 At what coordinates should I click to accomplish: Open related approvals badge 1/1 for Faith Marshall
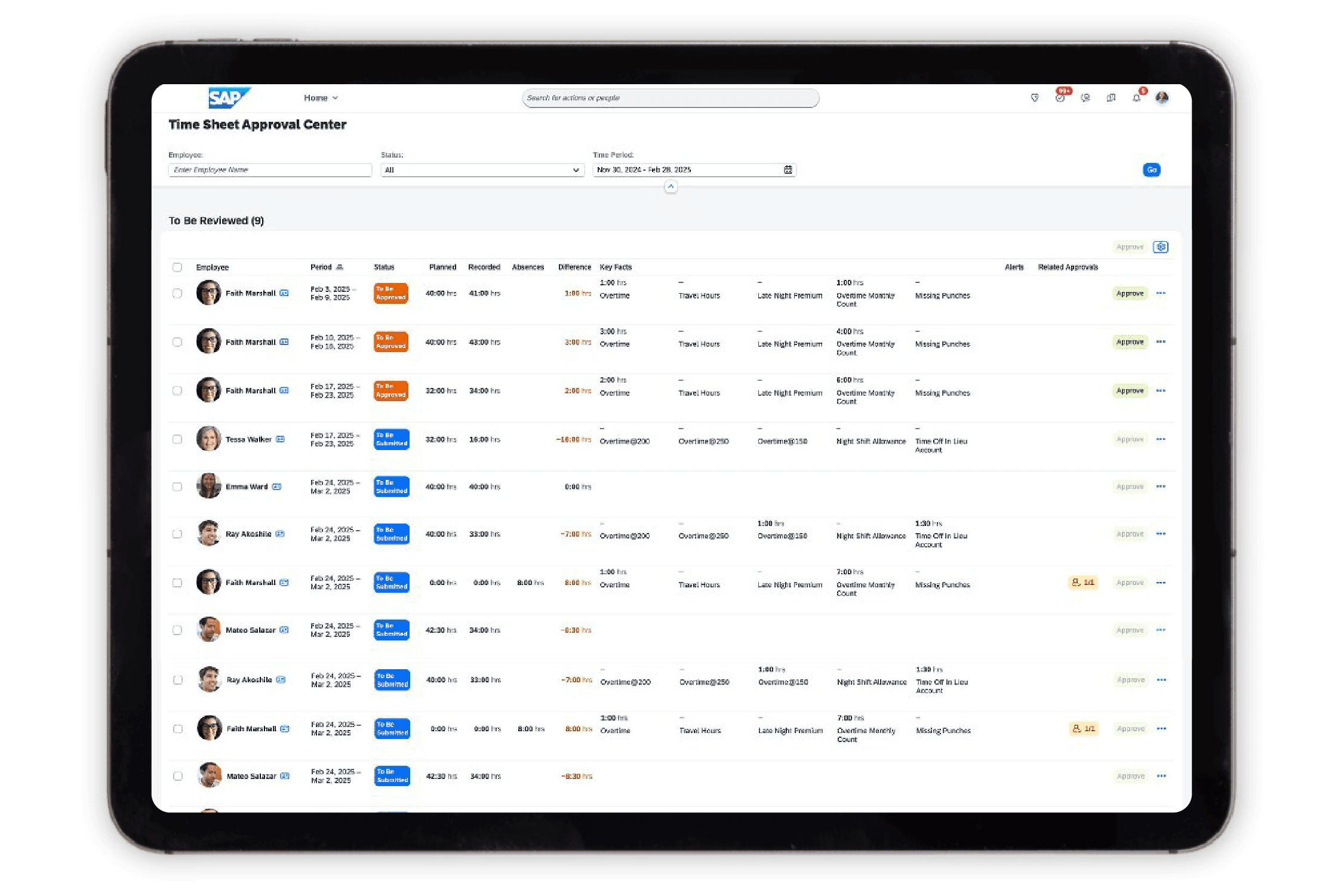pos(1082,583)
